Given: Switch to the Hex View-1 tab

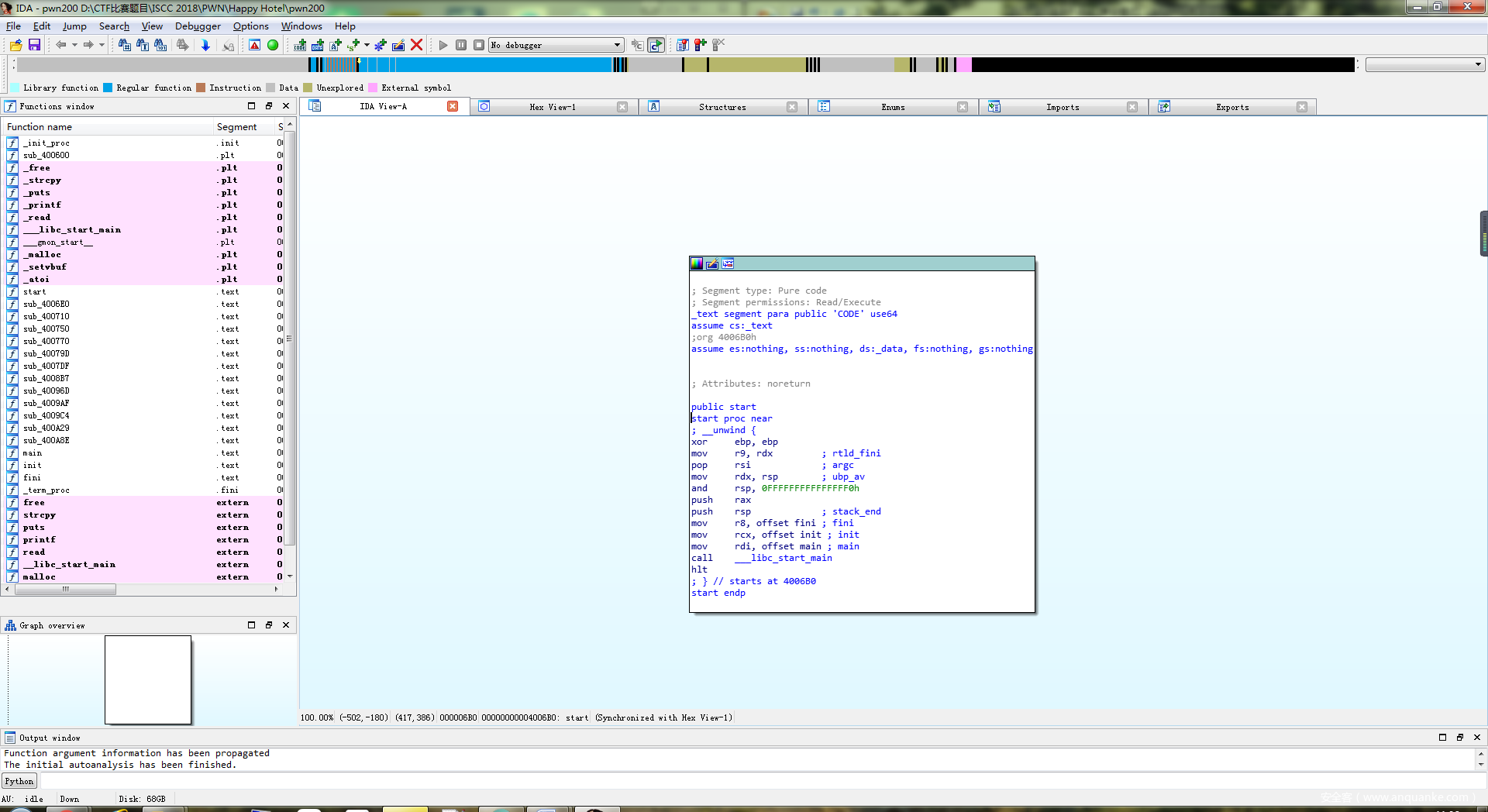Looking at the screenshot, I should [552, 107].
